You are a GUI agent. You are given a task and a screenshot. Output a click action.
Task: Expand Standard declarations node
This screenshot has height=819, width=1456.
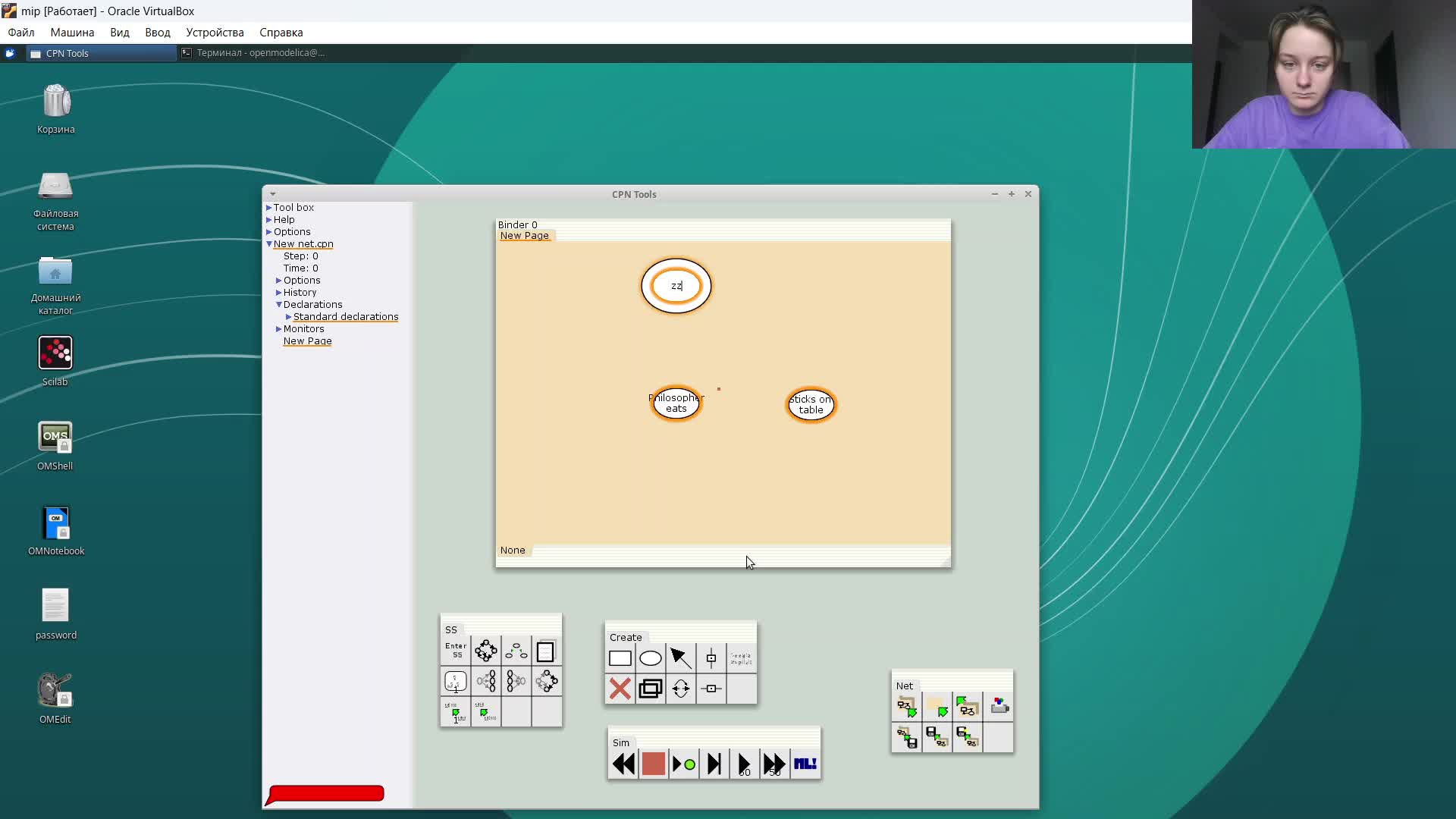pyautogui.click(x=288, y=316)
